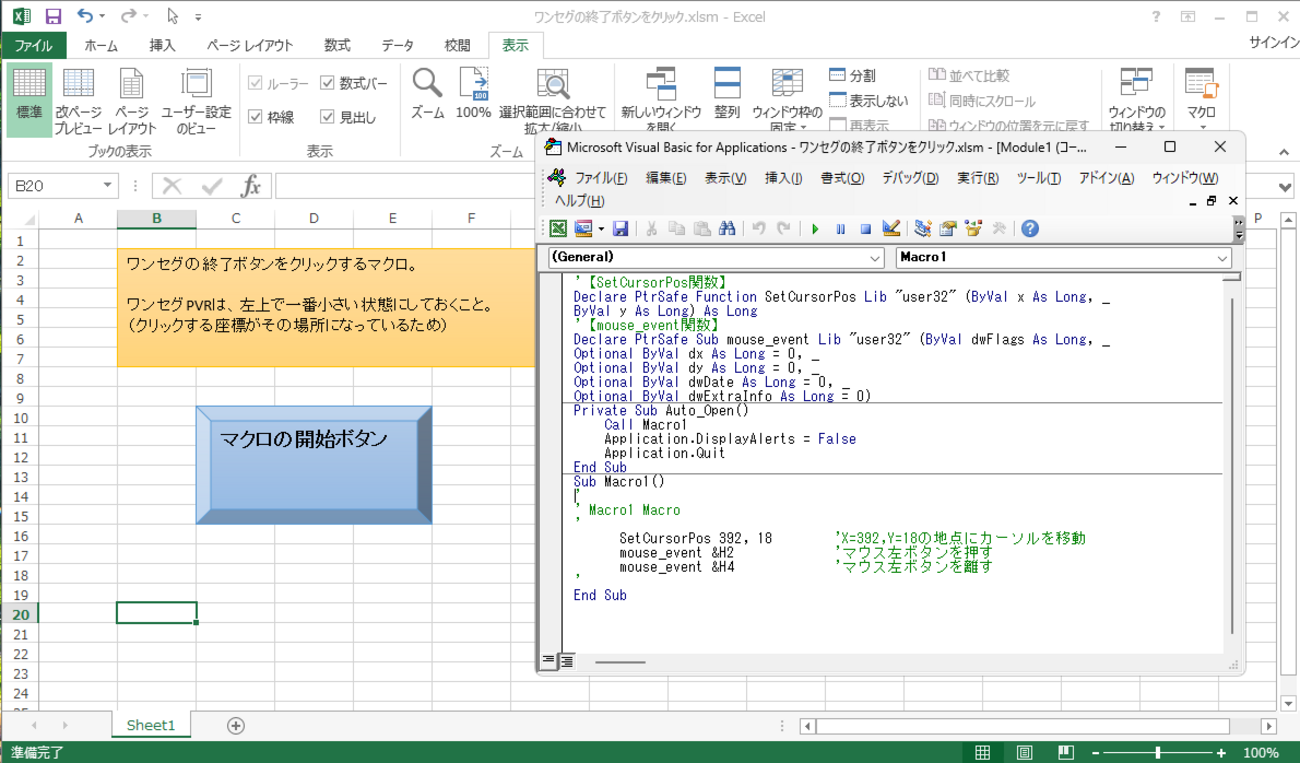1300x763 pixels.
Task: Uncheck the 数式バー checkbox
Action: (x=327, y=83)
